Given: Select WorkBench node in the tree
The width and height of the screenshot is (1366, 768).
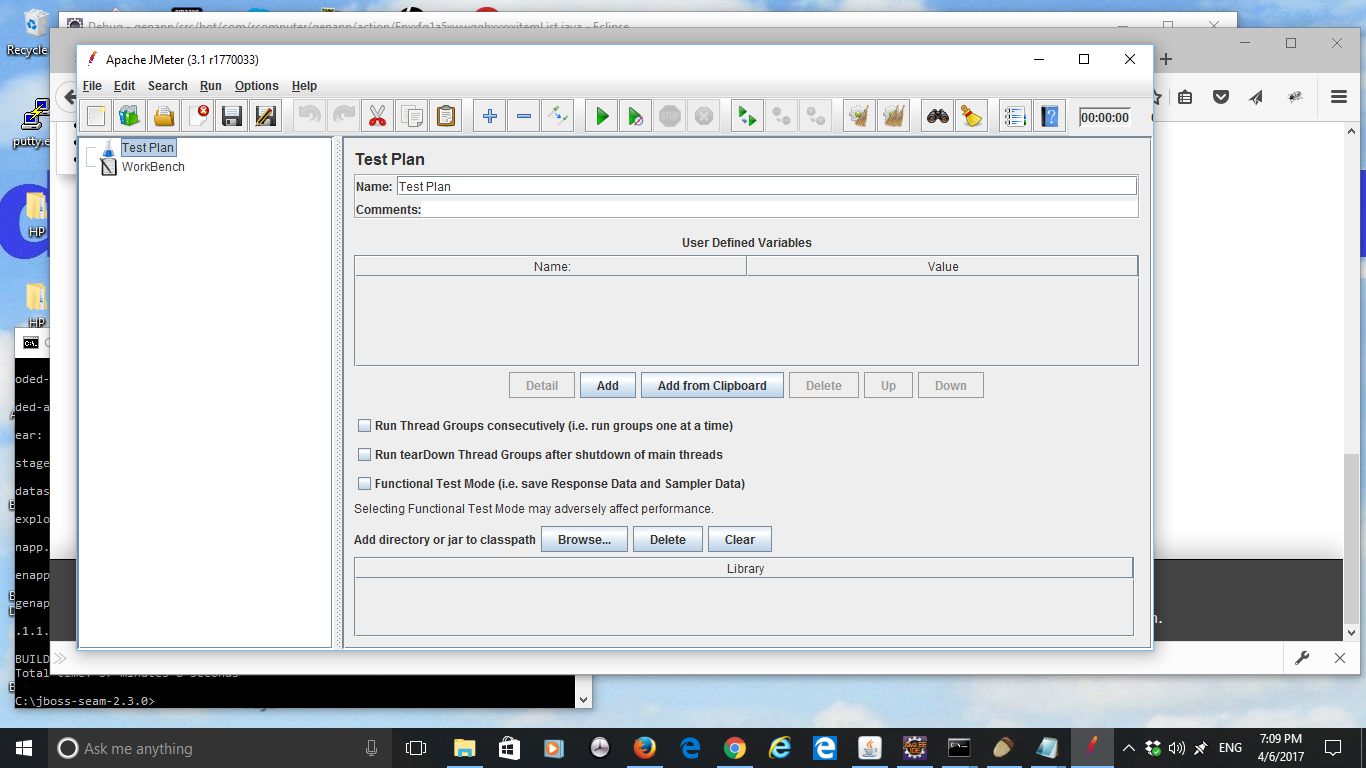Looking at the screenshot, I should (x=153, y=167).
